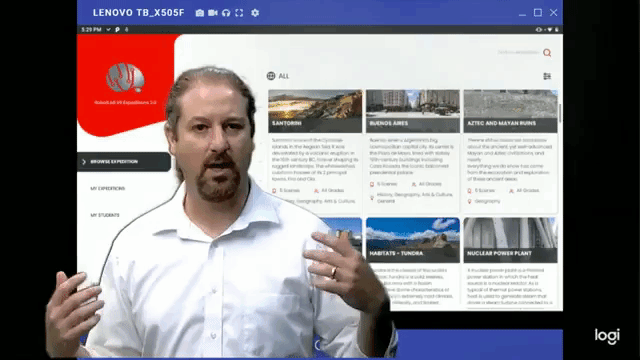640x360 pixels.
Task: Open the Habitats - Tundra thumbnail
Action: pyautogui.click(x=413, y=240)
